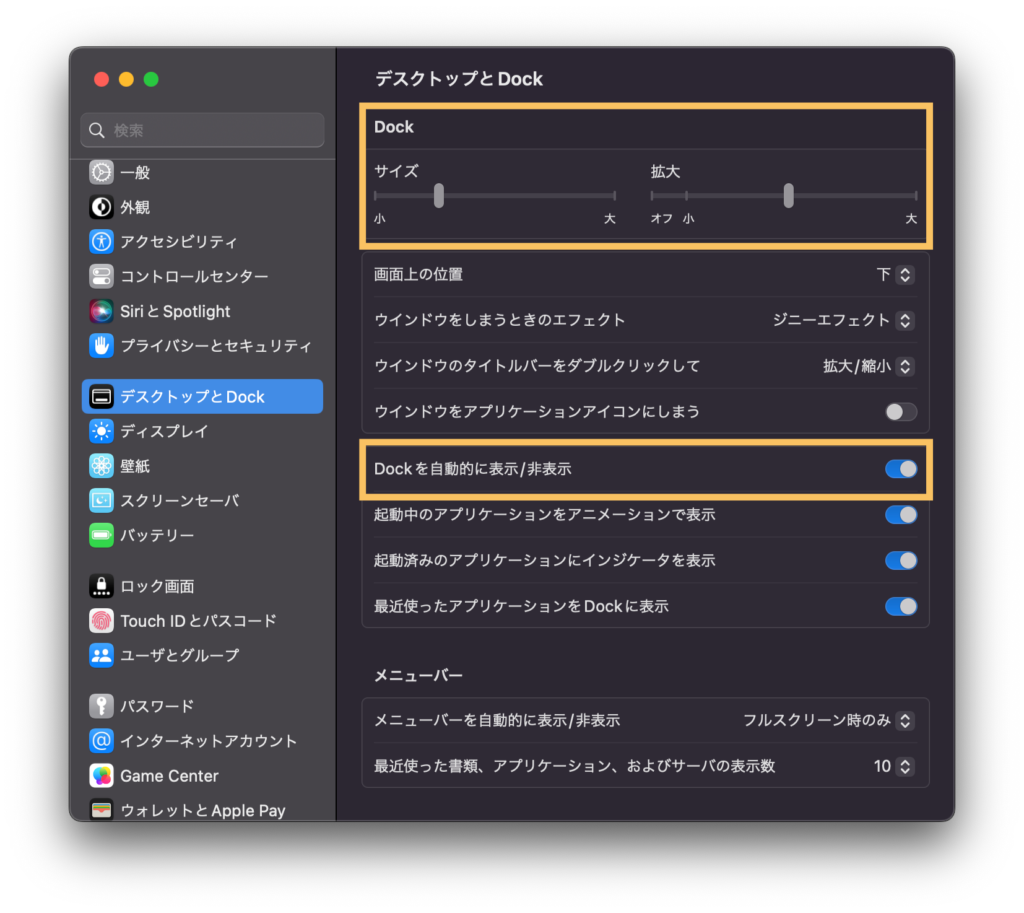The width and height of the screenshot is (1024, 913).
Task: Select スクリーンセーバ in the sidebar
Action: (202, 500)
